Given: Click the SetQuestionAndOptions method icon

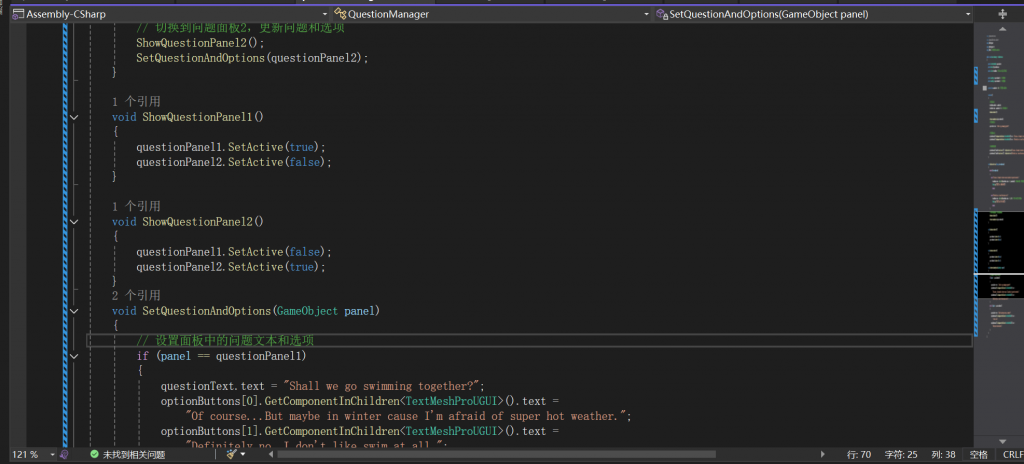Looking at the screenshot, I should click(x=662, y=14).
